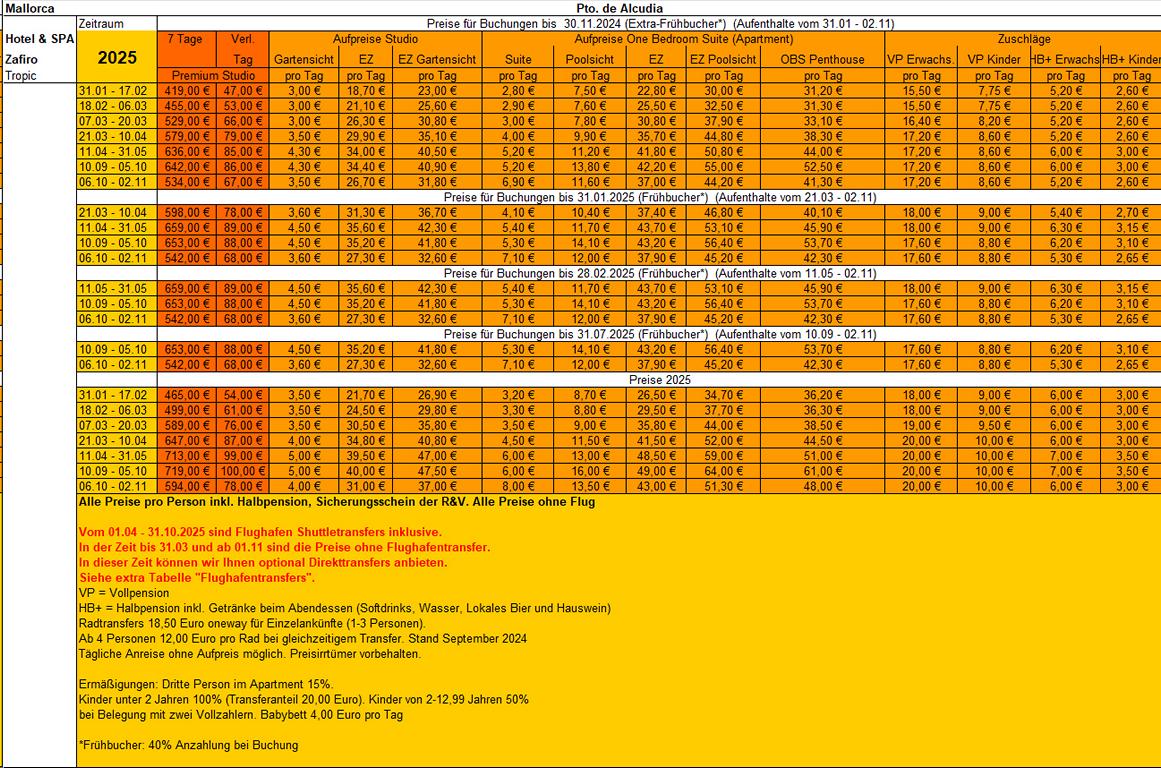Select the 719,00 € seven-day price cell
This screenshot has width=1161, height=768.
click(x=188, y=470)
